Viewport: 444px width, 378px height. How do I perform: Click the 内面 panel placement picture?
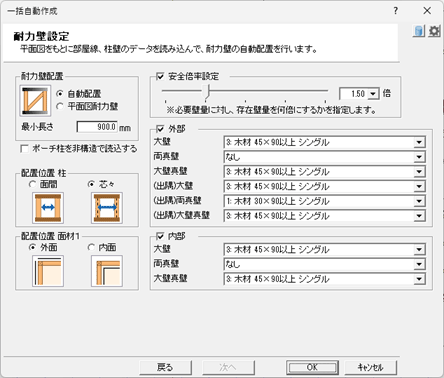pyautogui.click(x=107, y=271)
